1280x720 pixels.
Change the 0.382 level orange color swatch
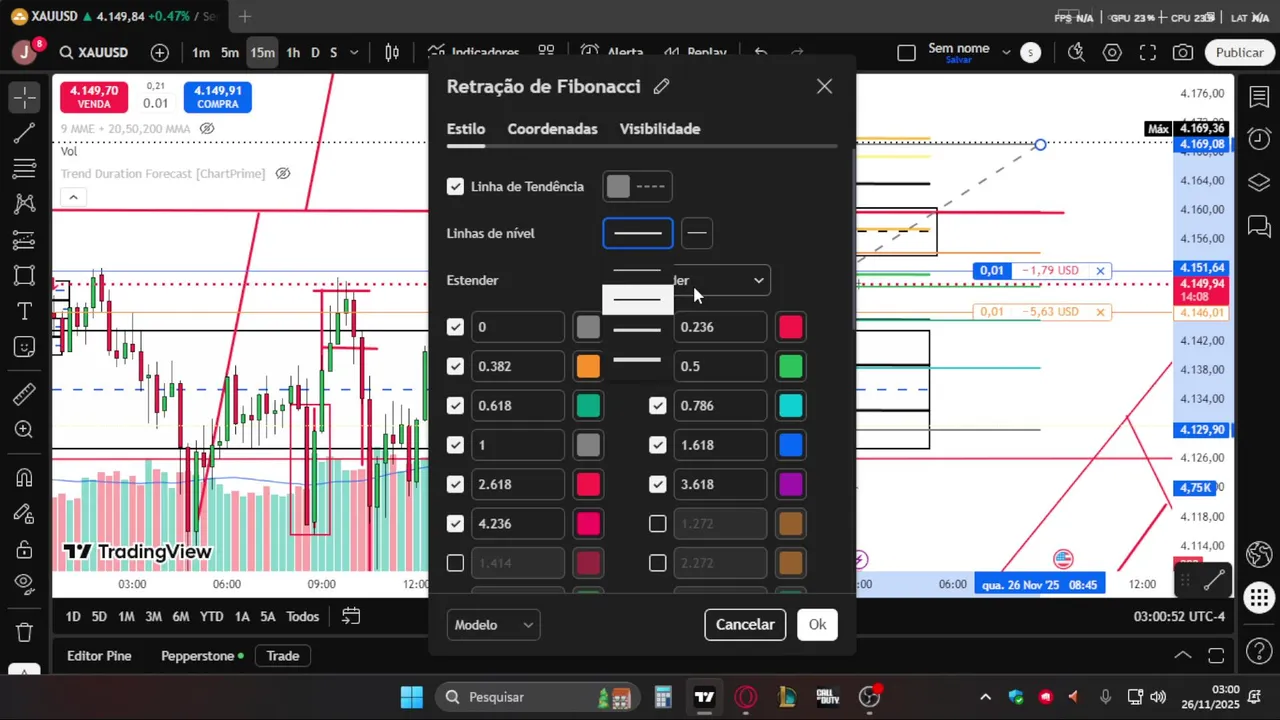[588, 366]
